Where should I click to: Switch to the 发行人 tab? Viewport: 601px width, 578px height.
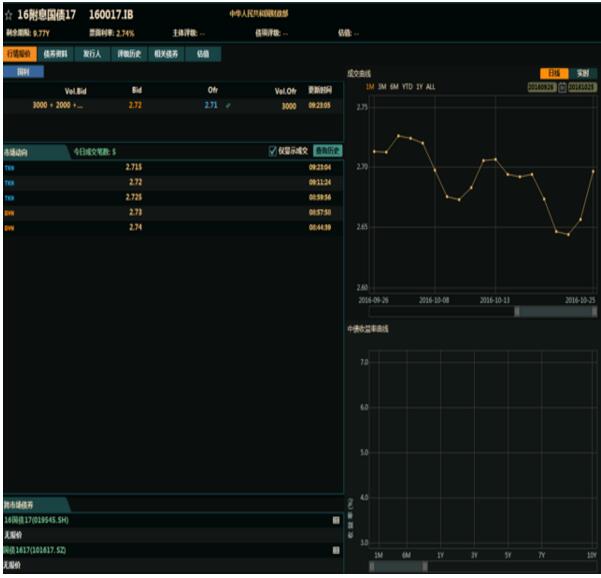pos(92,53)
